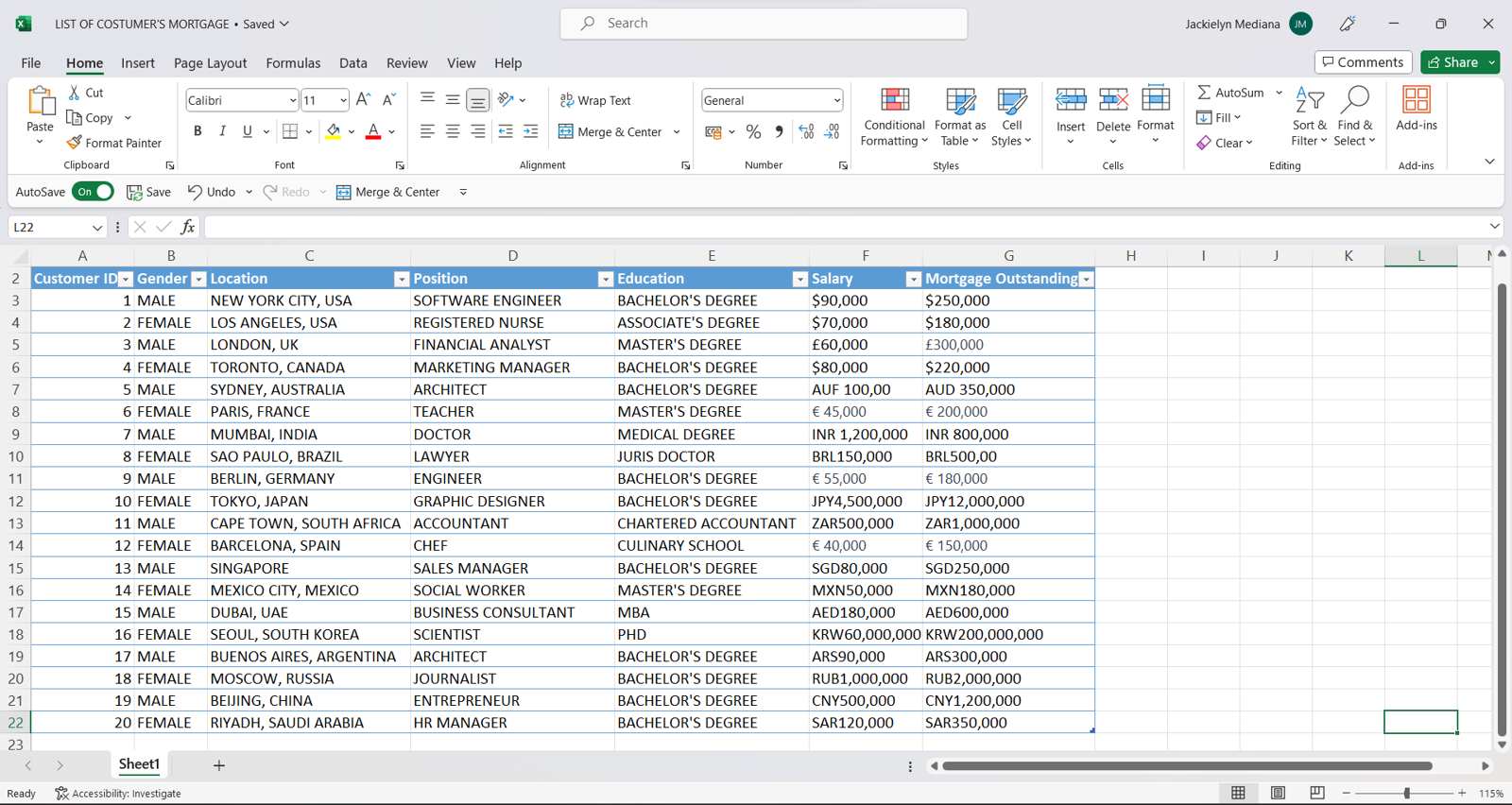Decrease indent in the Alignment group
The width and height of the screenshot is (1512, 805).
(506, 131)
